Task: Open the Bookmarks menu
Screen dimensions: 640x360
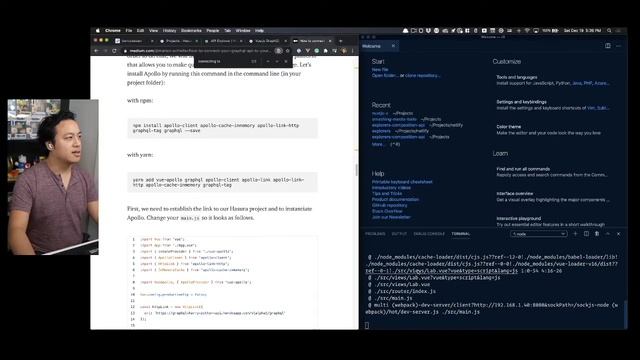Action: (x=191, y=31)
